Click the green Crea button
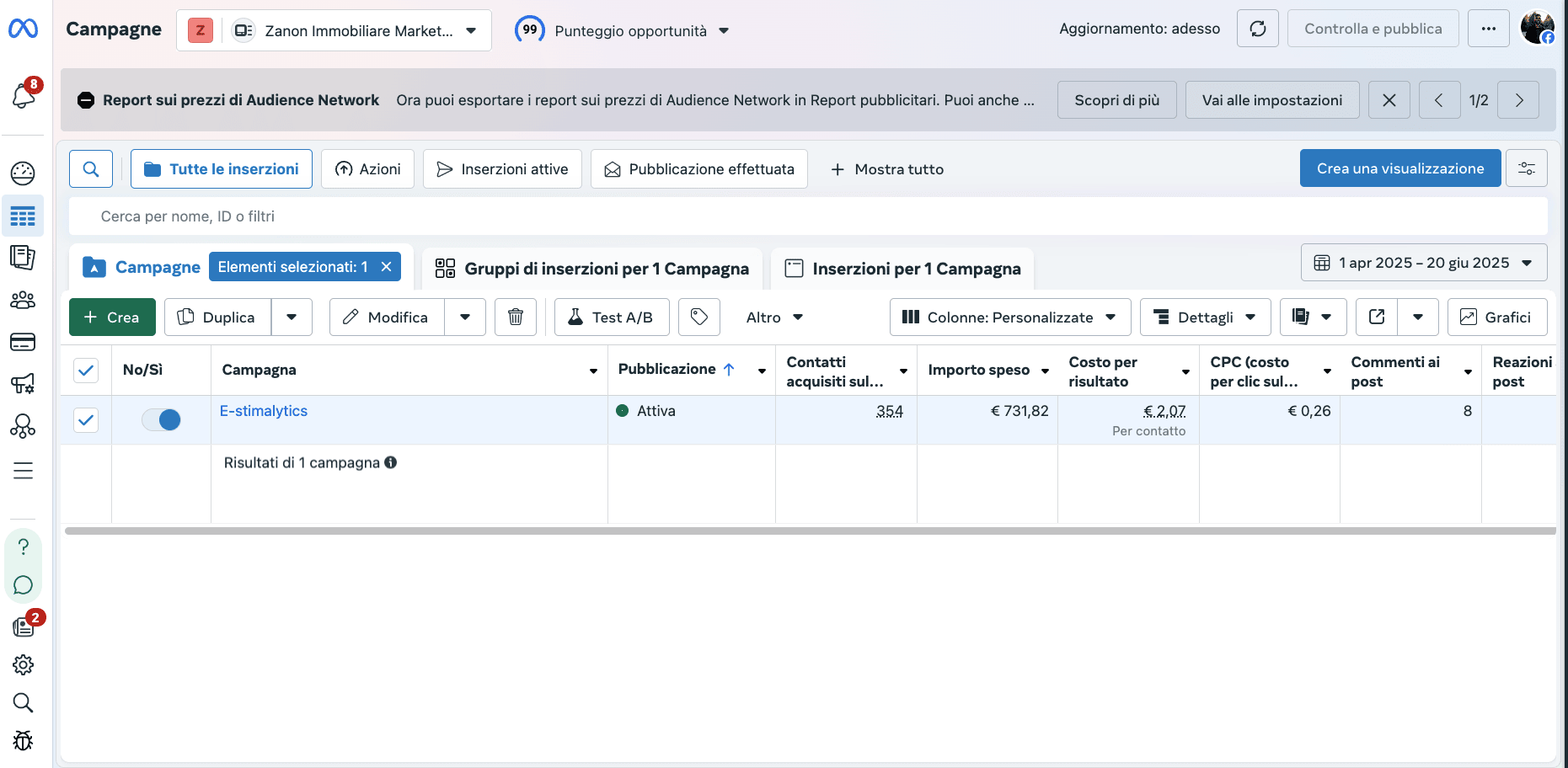This screenshot has width=1568, height=768. pyautogui.click(x=112, y=317)
